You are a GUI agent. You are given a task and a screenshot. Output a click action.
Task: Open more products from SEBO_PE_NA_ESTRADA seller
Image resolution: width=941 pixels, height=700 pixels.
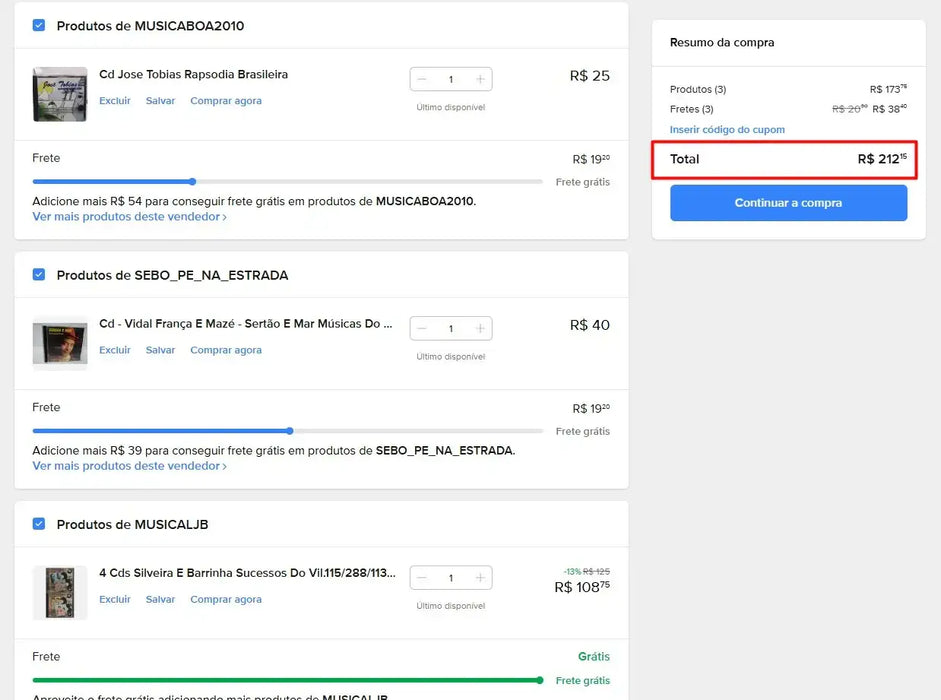click(129, 466)
